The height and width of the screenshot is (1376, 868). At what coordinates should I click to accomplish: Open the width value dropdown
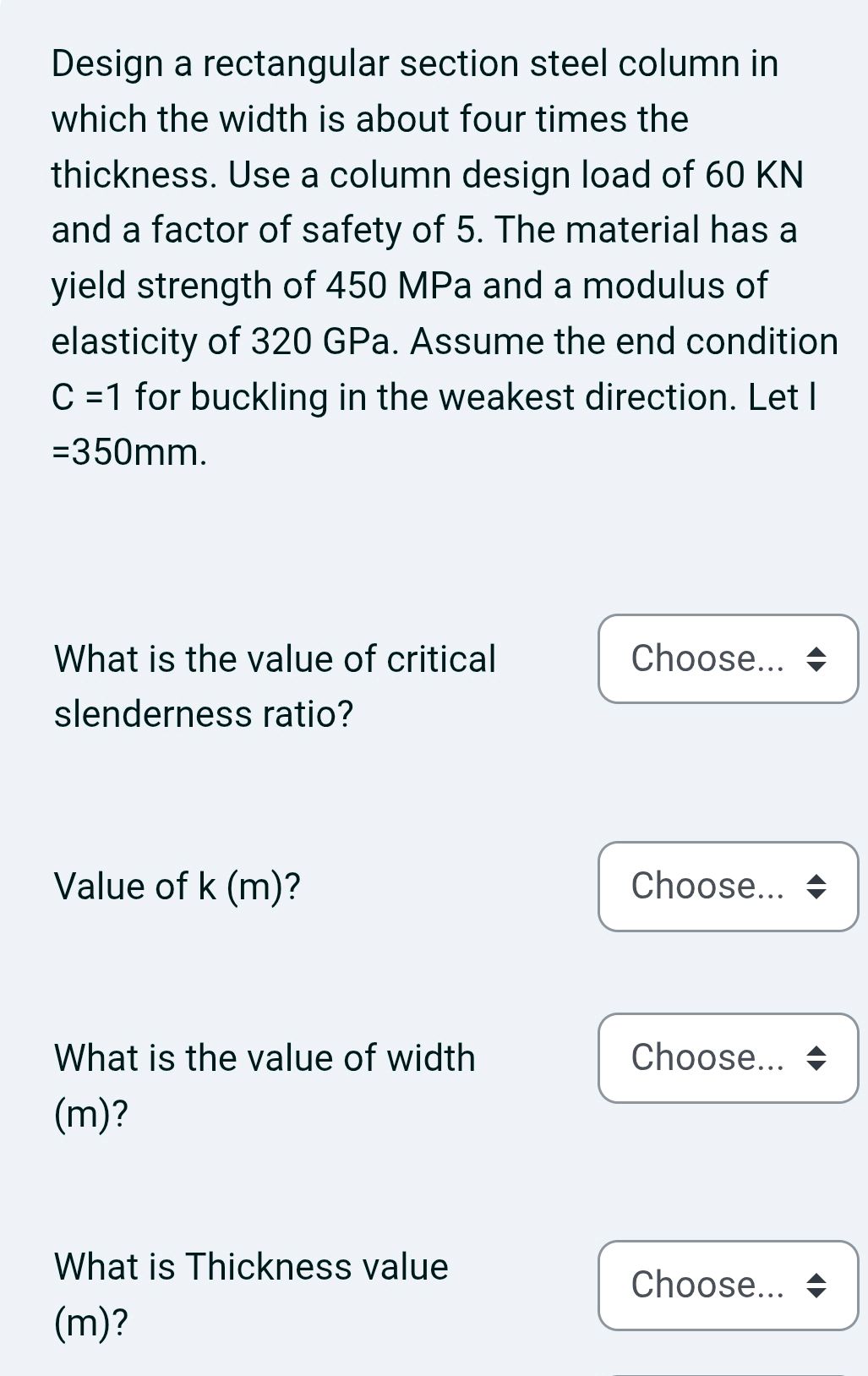click(728, 1058)
